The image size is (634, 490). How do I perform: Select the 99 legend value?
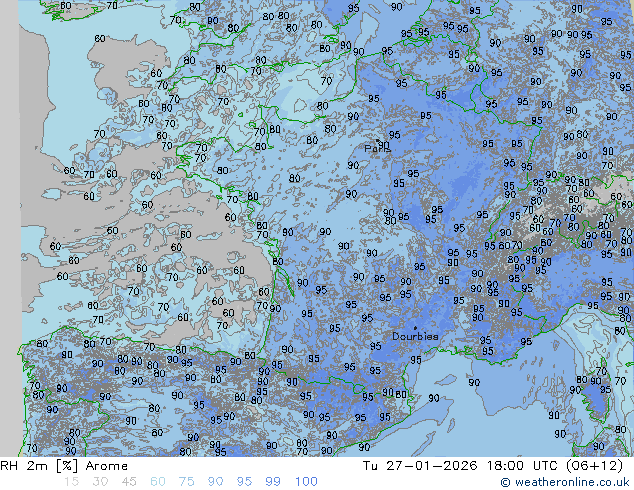point(274,481)
